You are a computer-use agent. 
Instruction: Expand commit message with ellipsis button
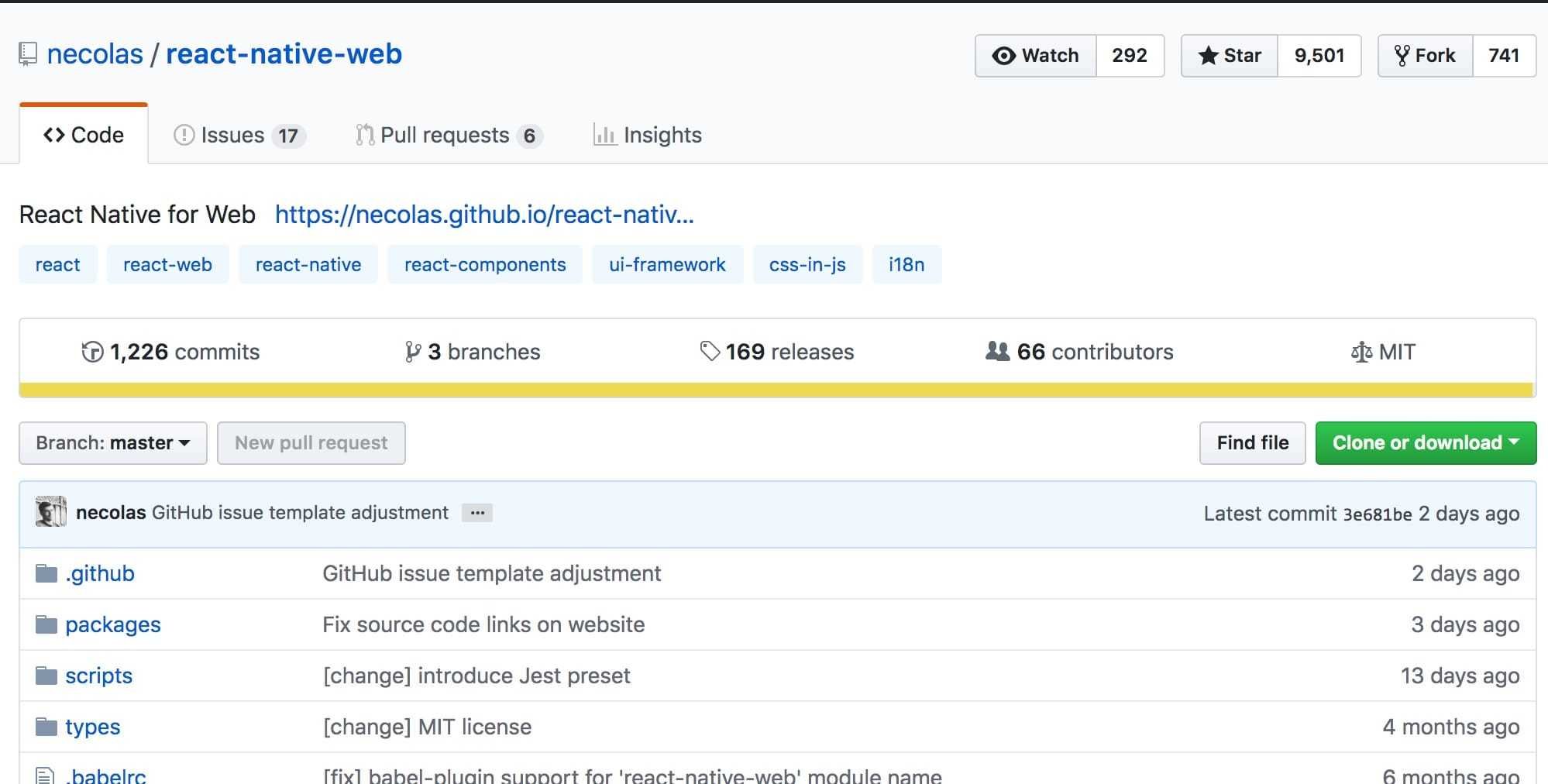click(x=477, y=513)
